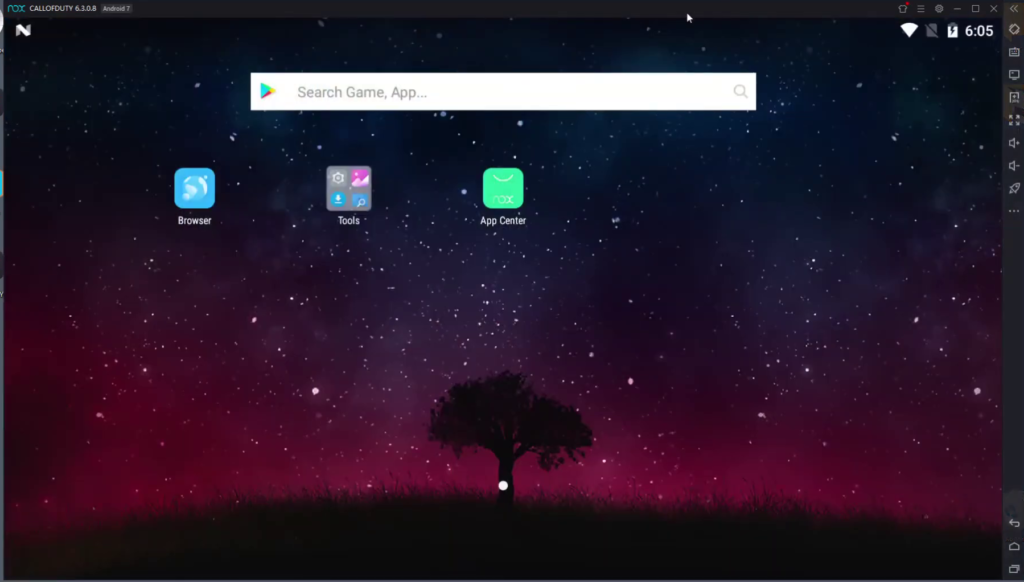Minimize the Nox emulator window
Screen dimensions: 1024x582
pos(957,8)
